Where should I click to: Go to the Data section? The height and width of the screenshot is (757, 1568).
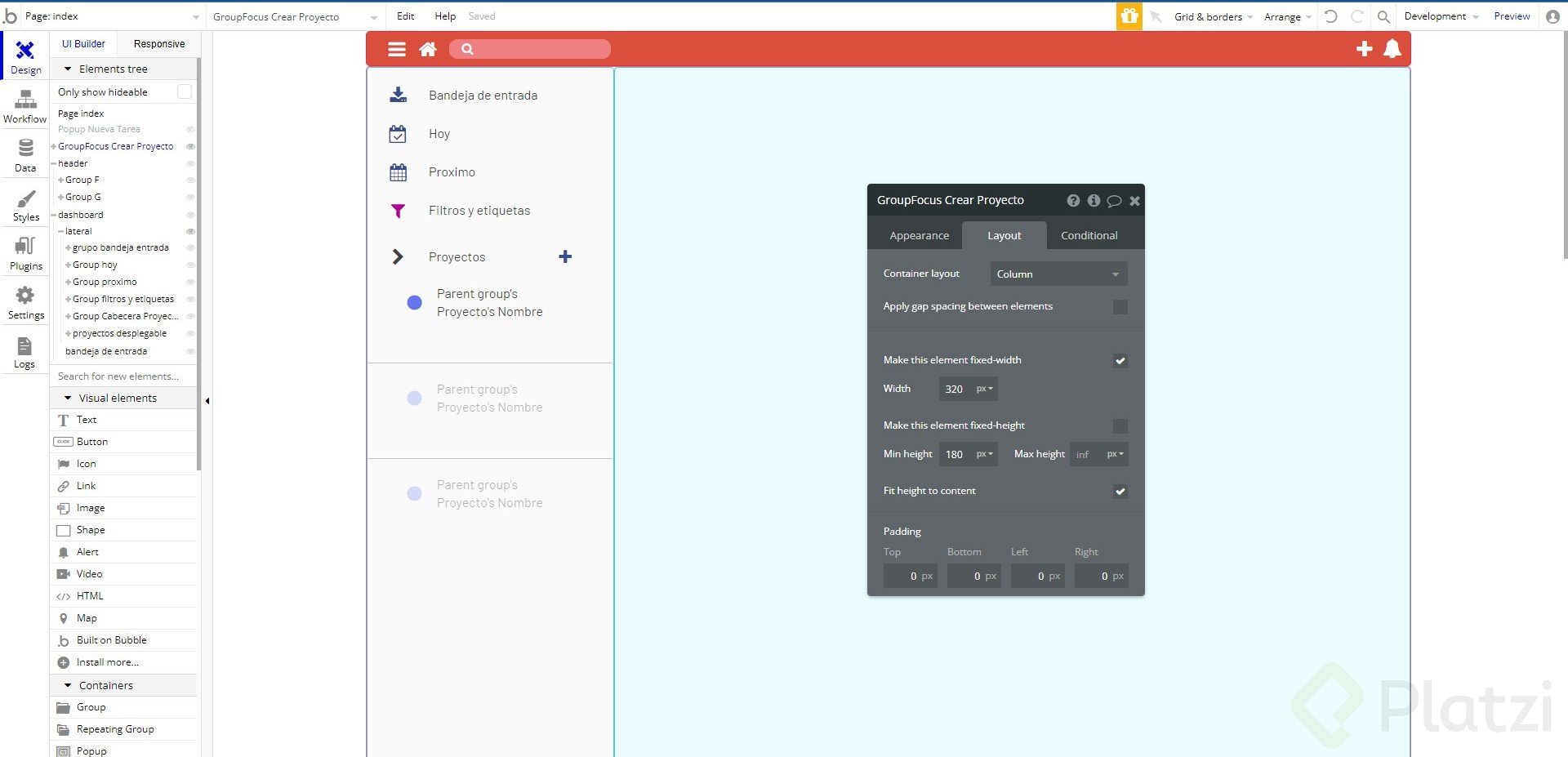(x=25, y=155)
